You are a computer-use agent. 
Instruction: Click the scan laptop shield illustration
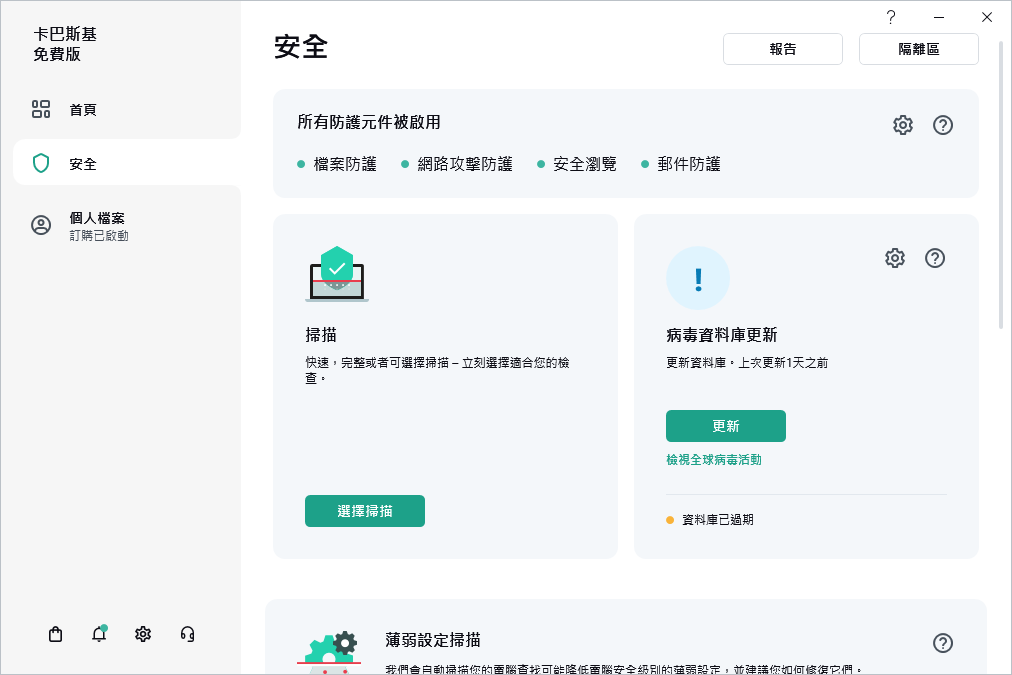point(337,274)
